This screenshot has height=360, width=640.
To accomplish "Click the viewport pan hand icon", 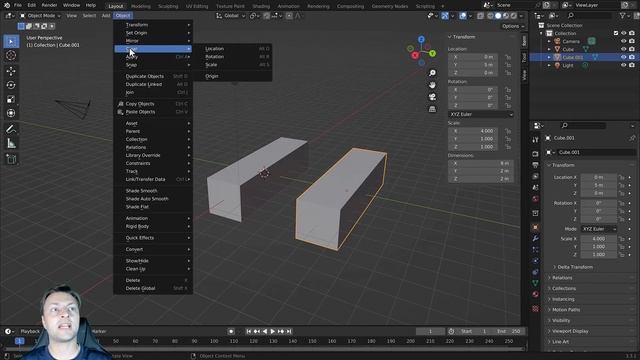I will point(432,85).
